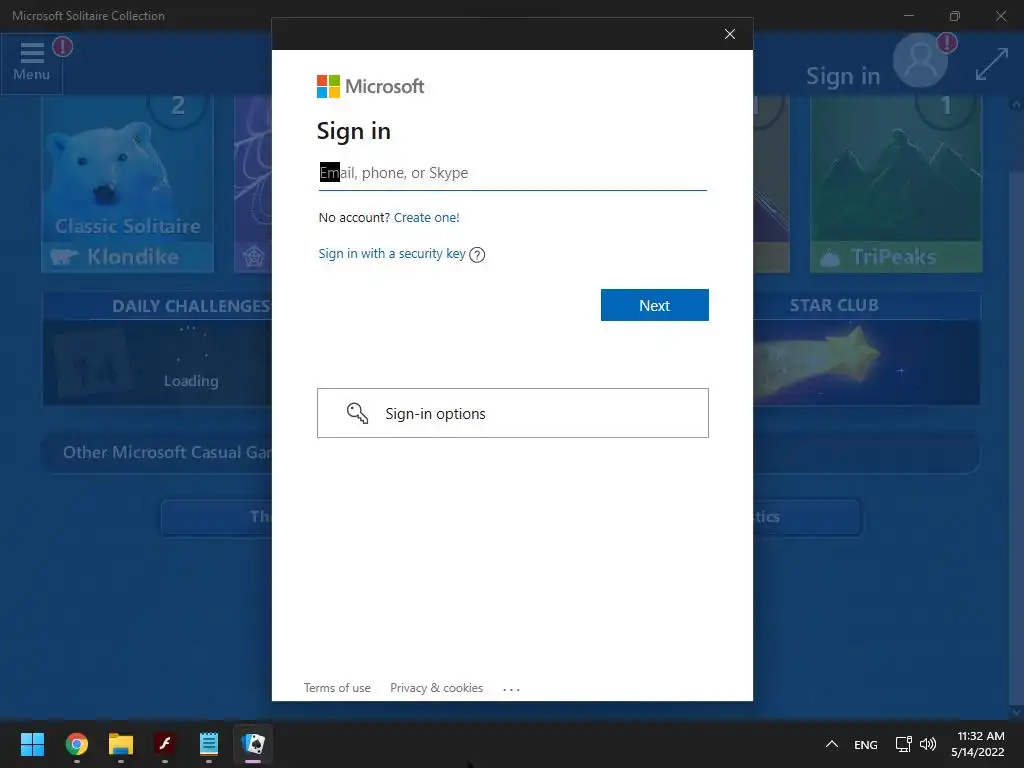Viewport: 1024px width, 768px height.
Task: Follow the Create one! link
Action: click(x=426, y=217)
